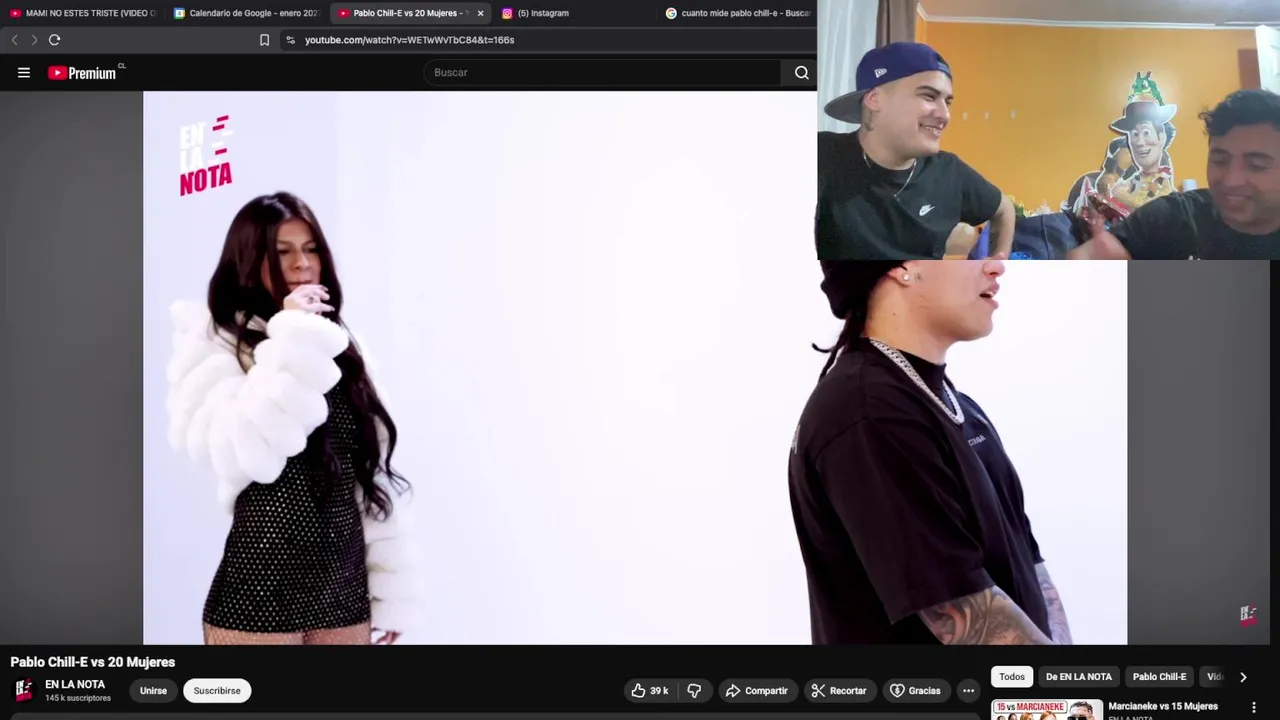
Task: Switch to MAMI NO ESTES TRISTE tab
Action: point(83,13)
